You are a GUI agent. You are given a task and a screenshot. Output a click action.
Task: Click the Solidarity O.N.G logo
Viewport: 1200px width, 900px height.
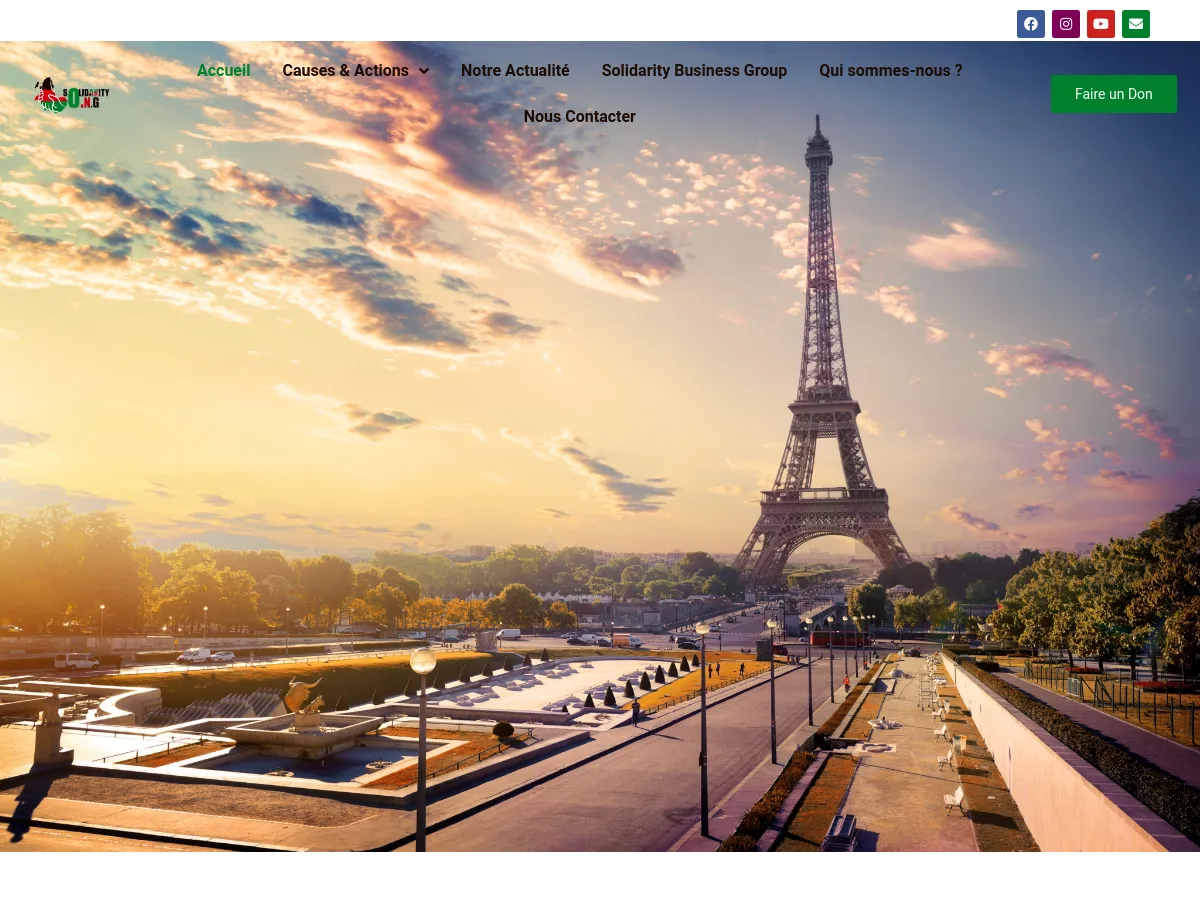tap(71, 95)
